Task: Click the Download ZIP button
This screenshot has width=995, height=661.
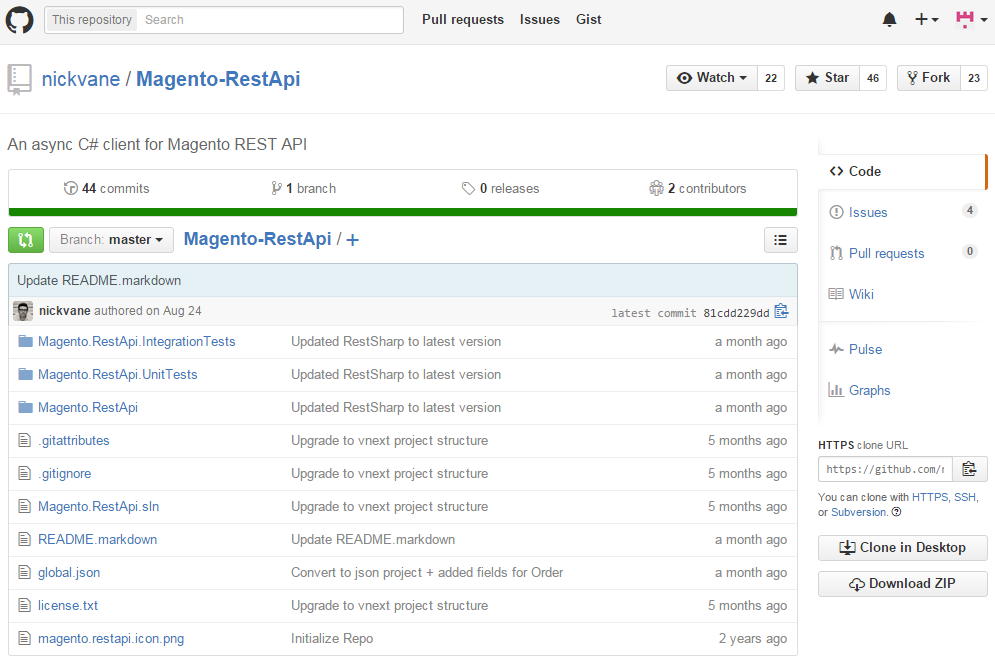Action: coord(902,584)
